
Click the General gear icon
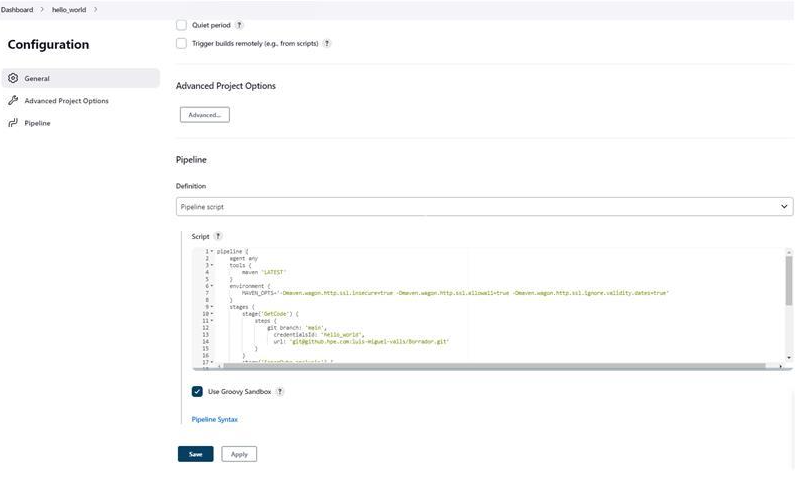coord(13,78)
